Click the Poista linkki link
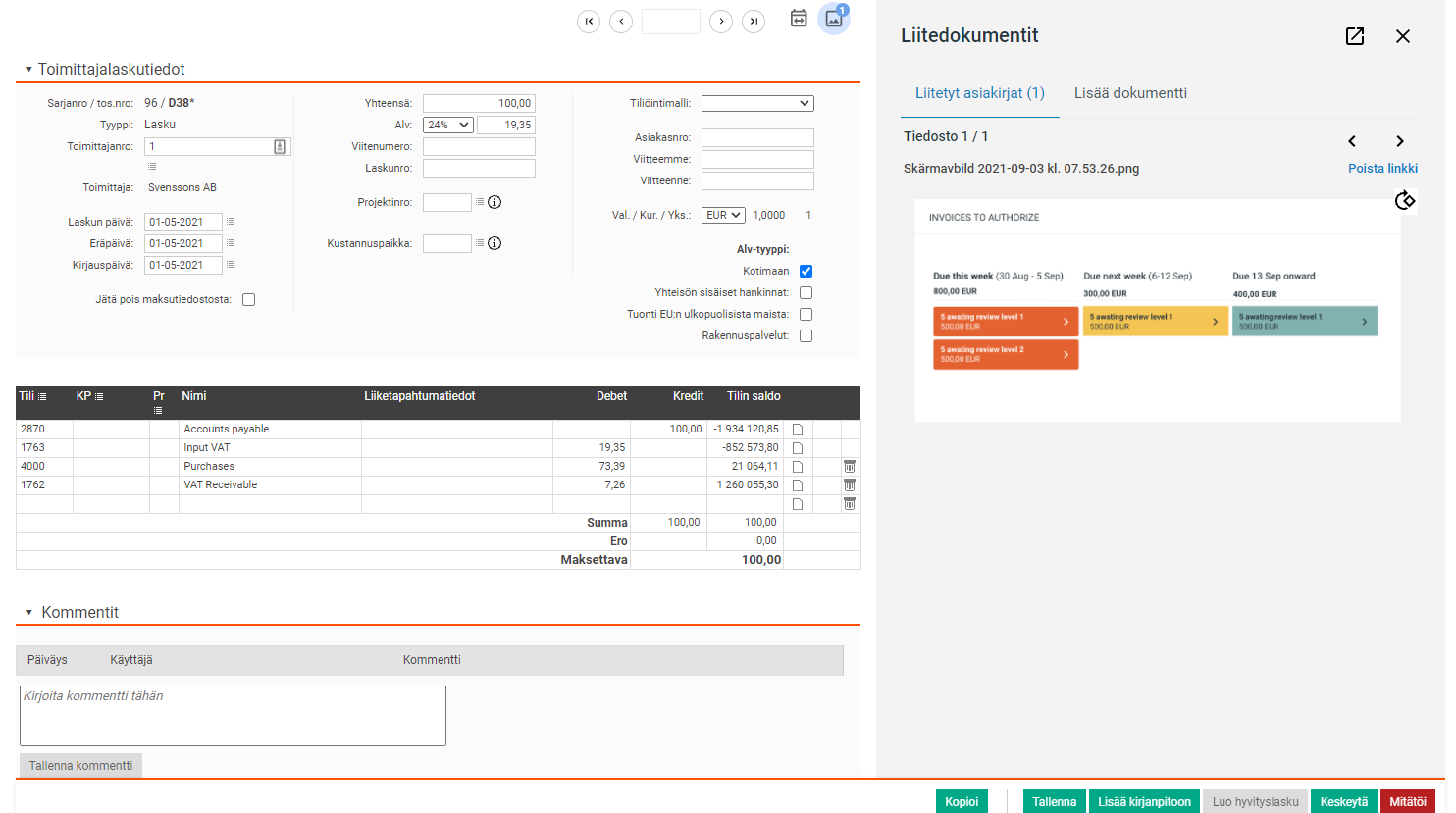The width and height of the screenshot is (1456, 813). tap(1382, 169)
